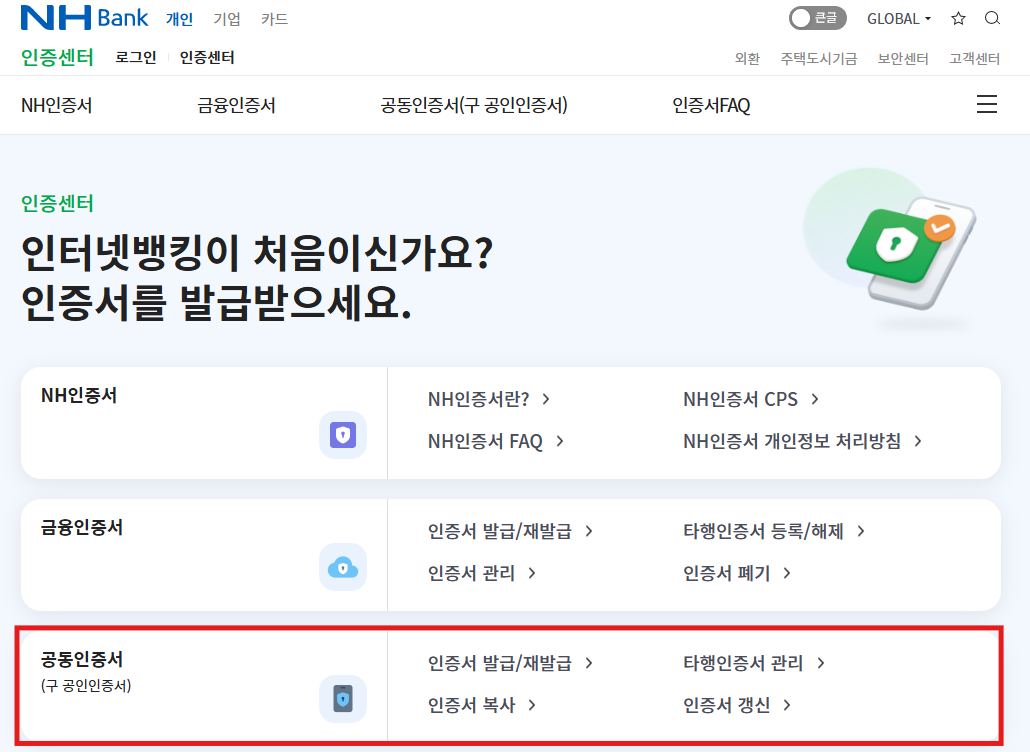
Task: Open the 주택도시기금 link
Action: click(818, 59)
